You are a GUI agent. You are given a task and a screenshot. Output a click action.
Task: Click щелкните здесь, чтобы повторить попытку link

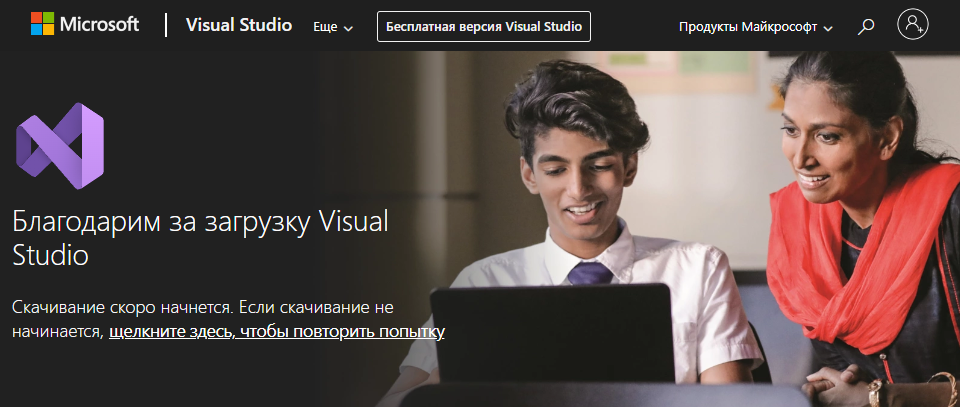click(277, 332)
